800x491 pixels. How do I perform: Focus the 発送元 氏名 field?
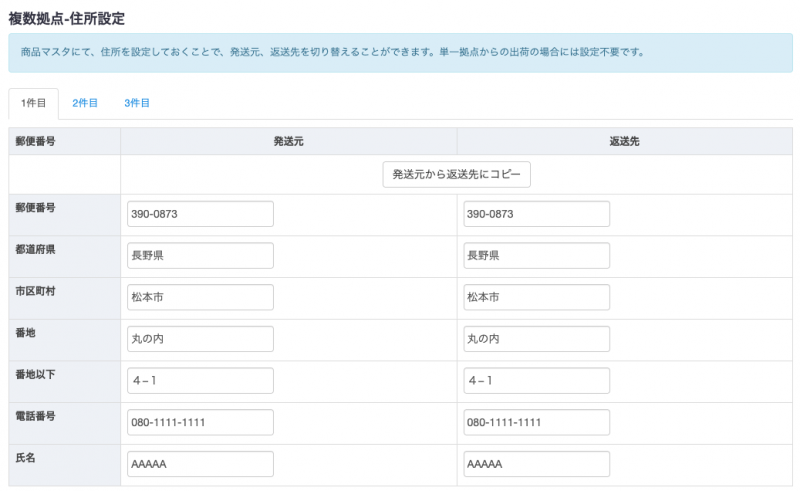[200, 465]
